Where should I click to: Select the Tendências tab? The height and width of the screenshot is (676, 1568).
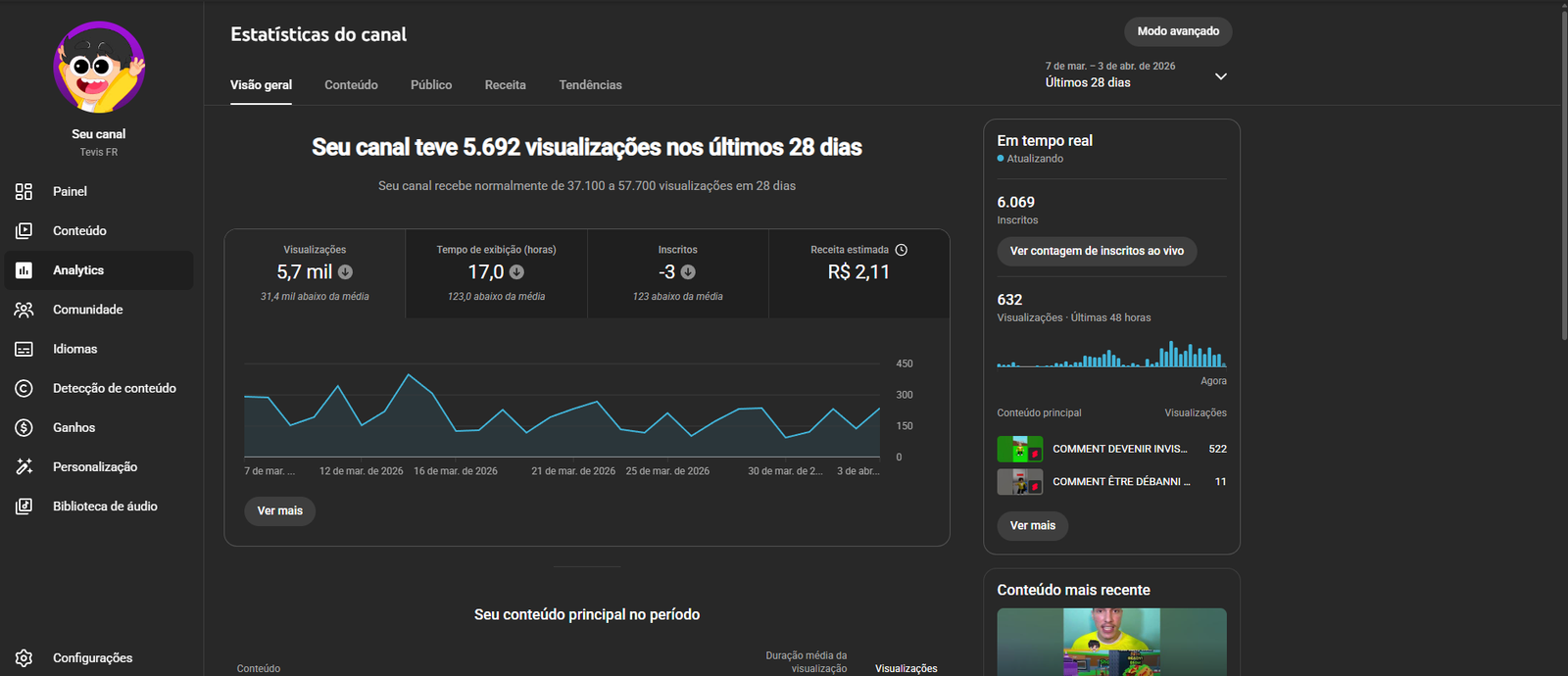[590, 85]
